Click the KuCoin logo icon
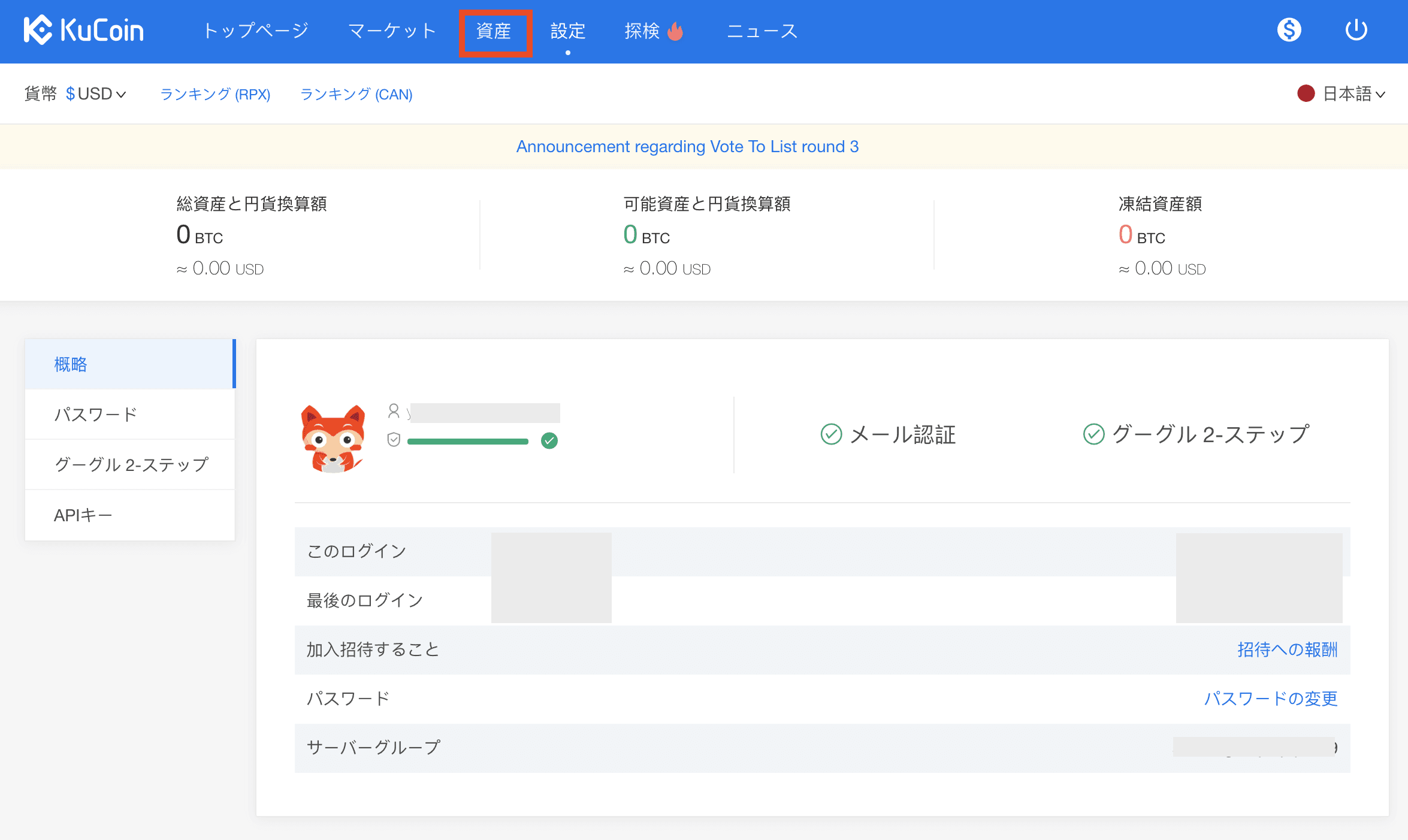This screenshot has height=840, width=1408. 38,30
